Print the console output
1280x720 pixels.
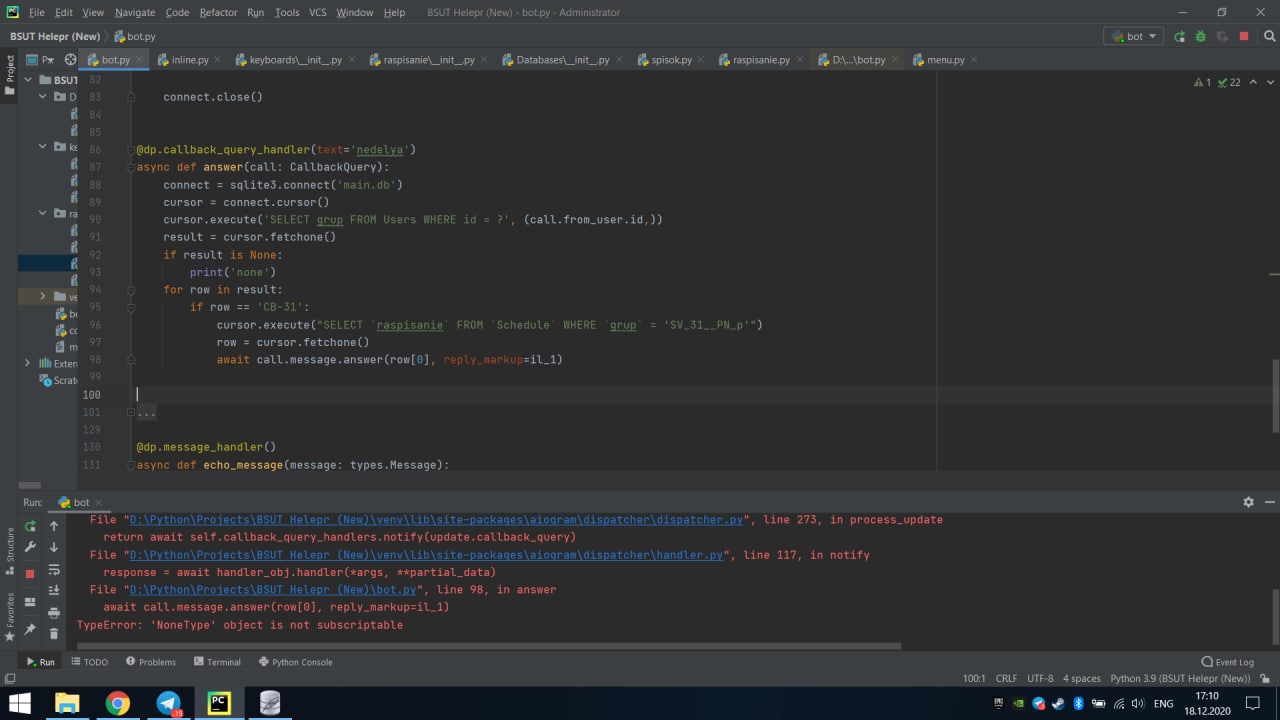pos(54,612)
